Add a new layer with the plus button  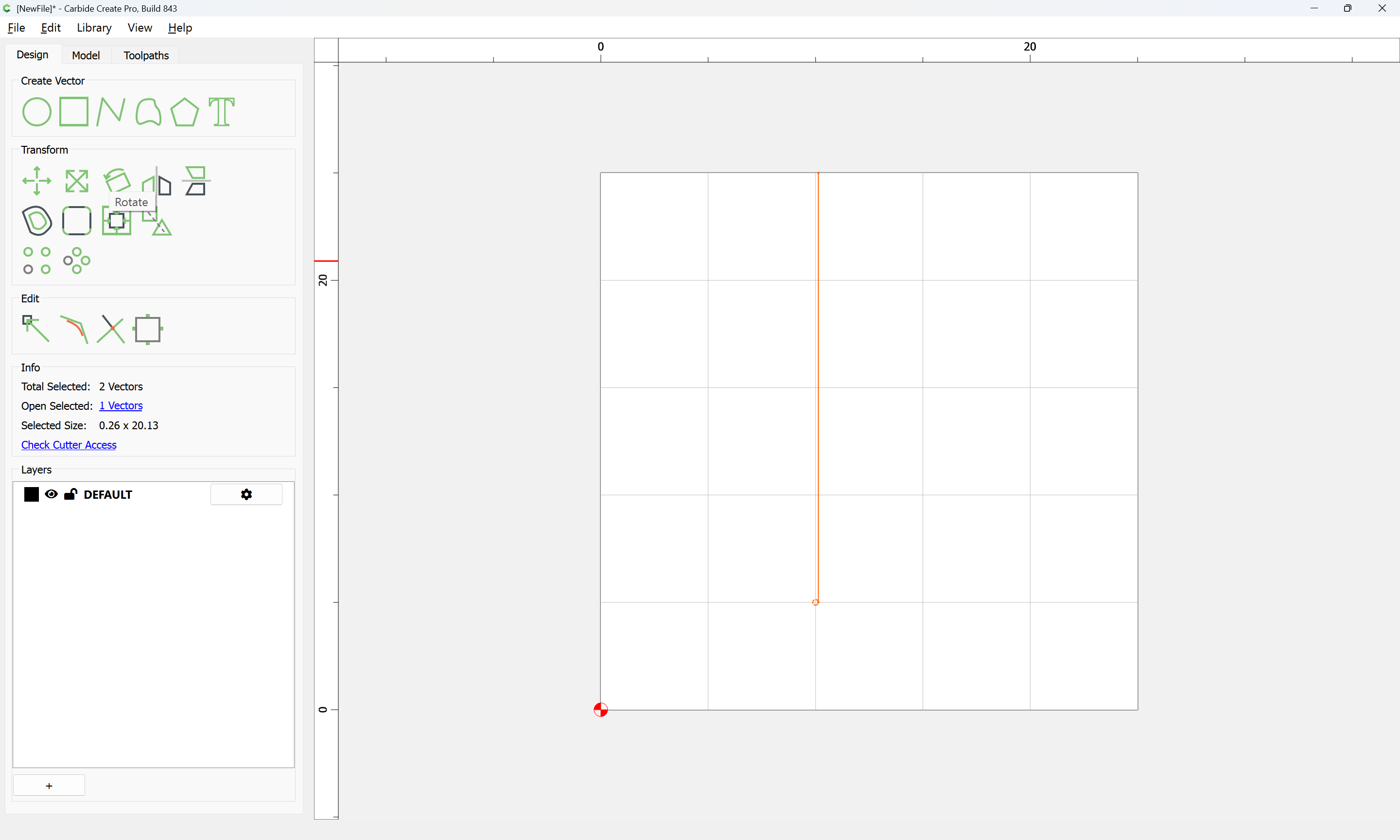pos(49,785)
